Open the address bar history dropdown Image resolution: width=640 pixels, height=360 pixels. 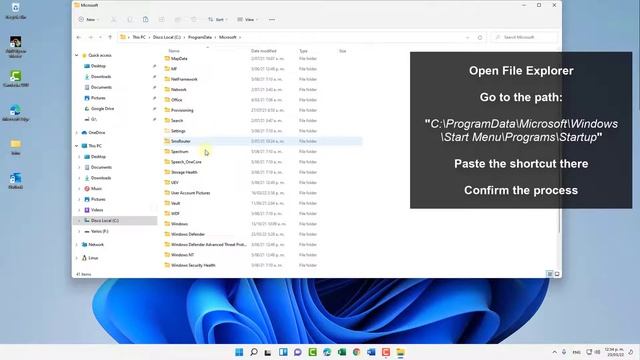(x=468, y=37)
